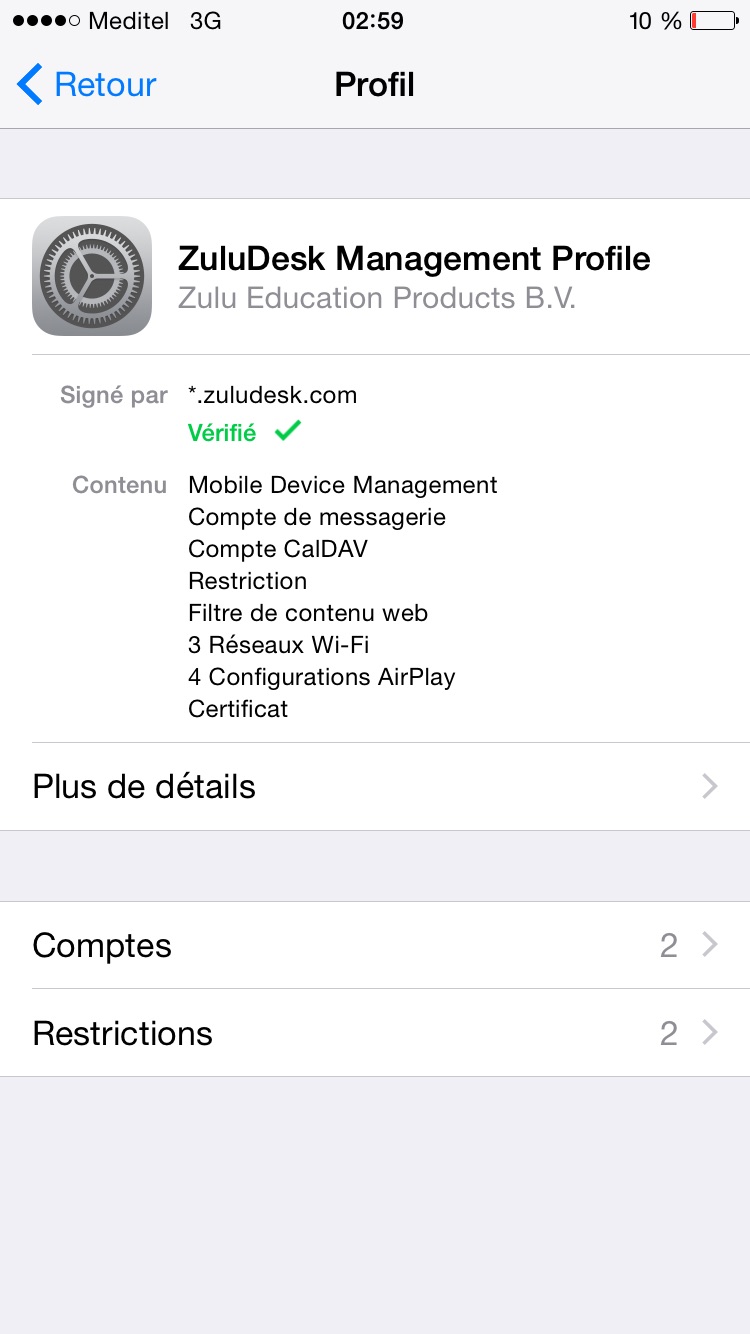
Task: Tap the 3G network indicator
Action: [203, 20]
